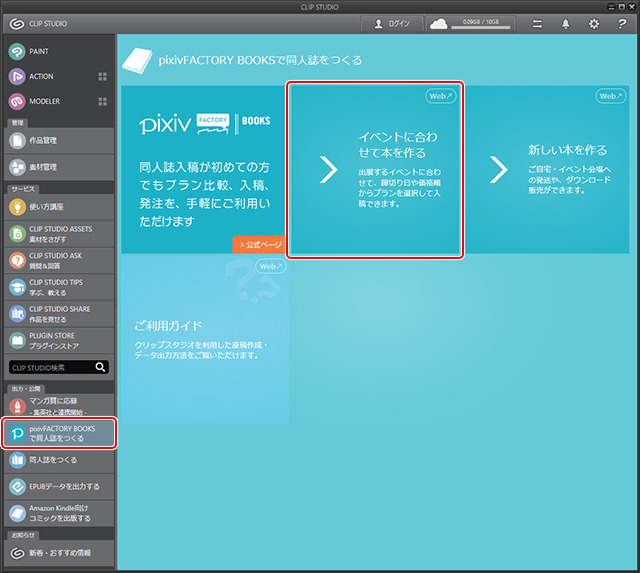The height and width of the screenshot is (573, 640).
Task: Click the grid icon next to MODELER
Action: (x=102, y=102)
